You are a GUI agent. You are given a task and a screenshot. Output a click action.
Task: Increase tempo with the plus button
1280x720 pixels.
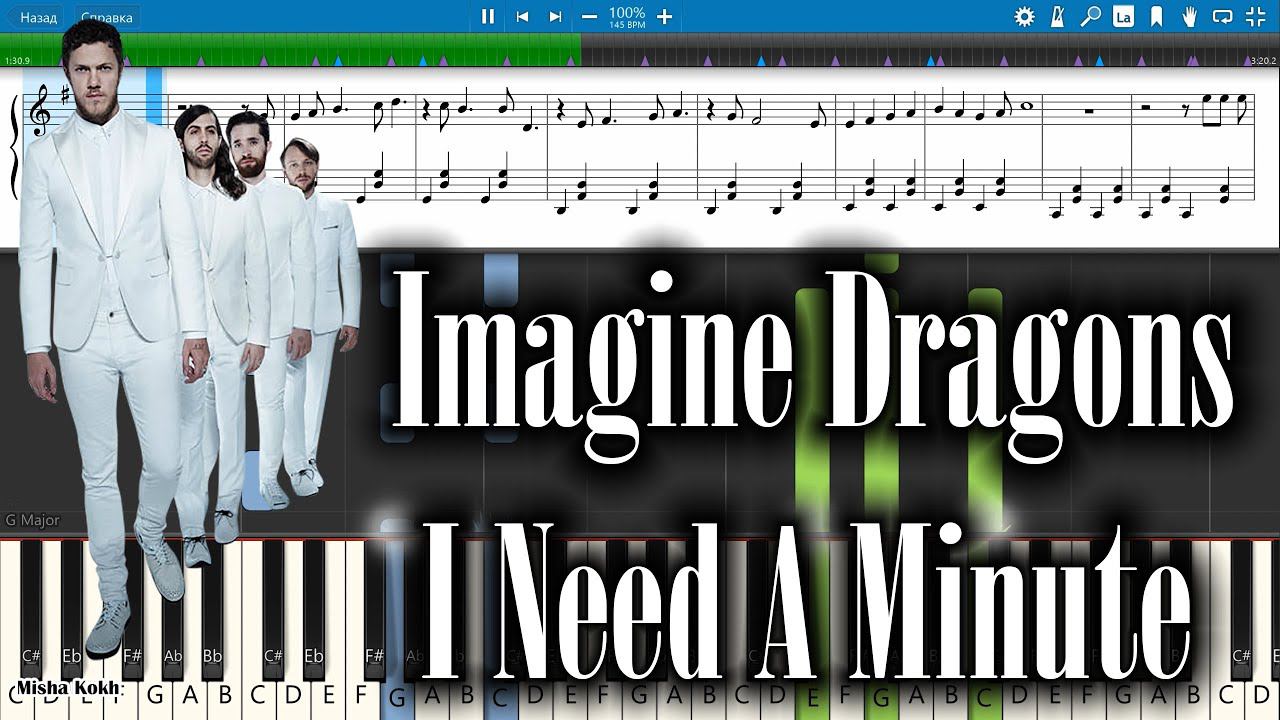(664, 16)
